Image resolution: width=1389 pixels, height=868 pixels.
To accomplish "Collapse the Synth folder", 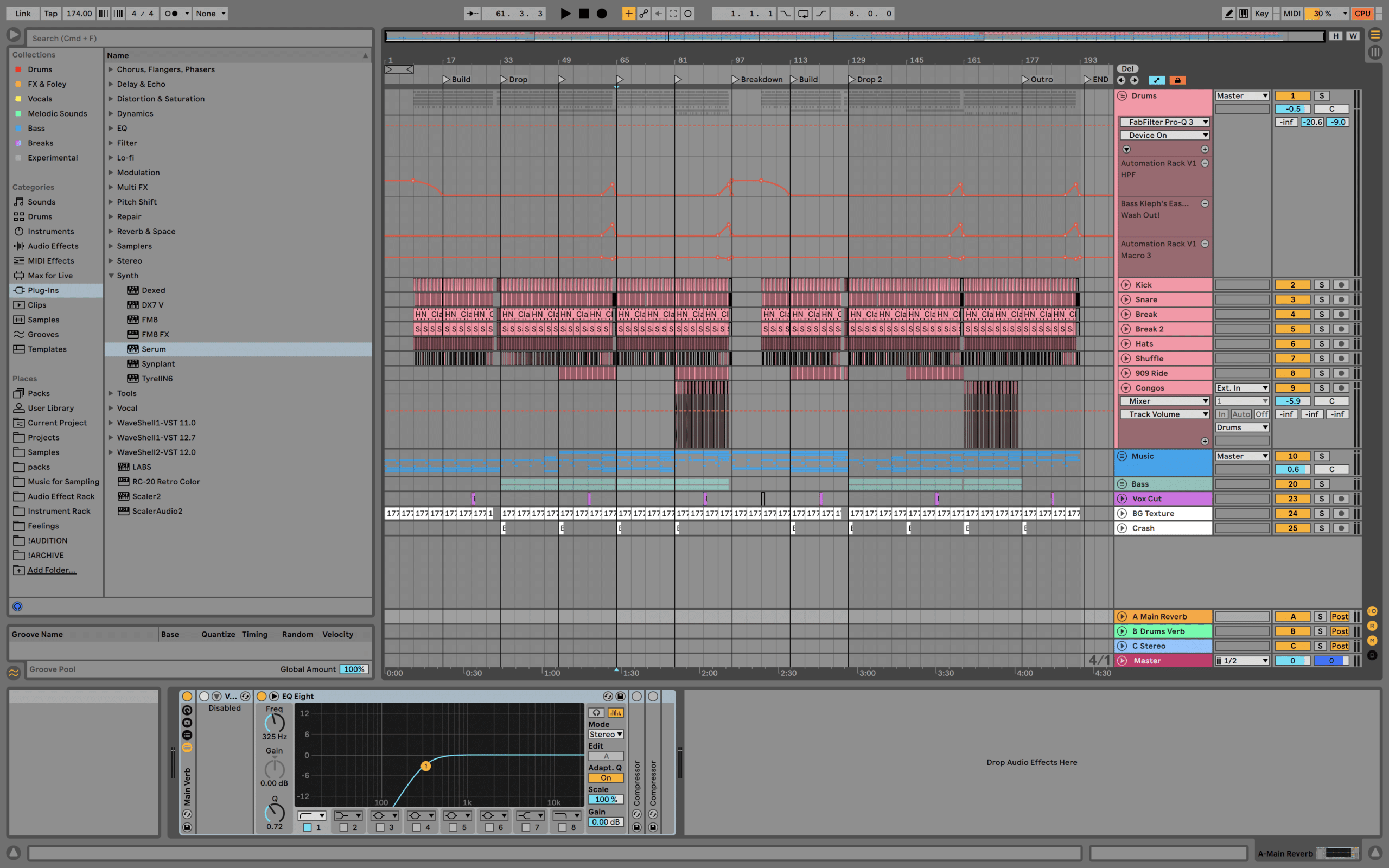I will (x=111, y=276).
